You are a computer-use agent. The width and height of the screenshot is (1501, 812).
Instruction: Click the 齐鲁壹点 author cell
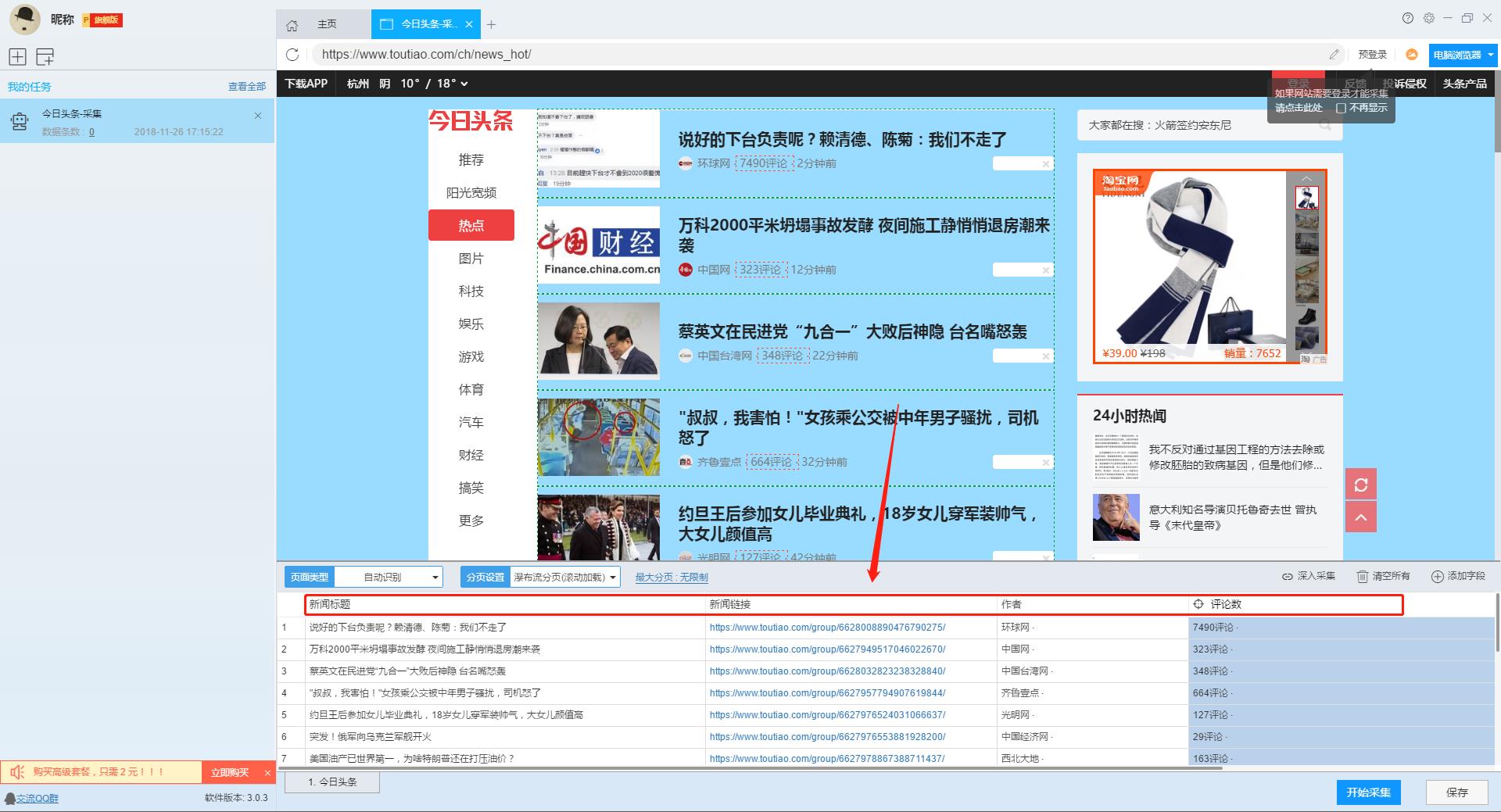[1093, 693]
